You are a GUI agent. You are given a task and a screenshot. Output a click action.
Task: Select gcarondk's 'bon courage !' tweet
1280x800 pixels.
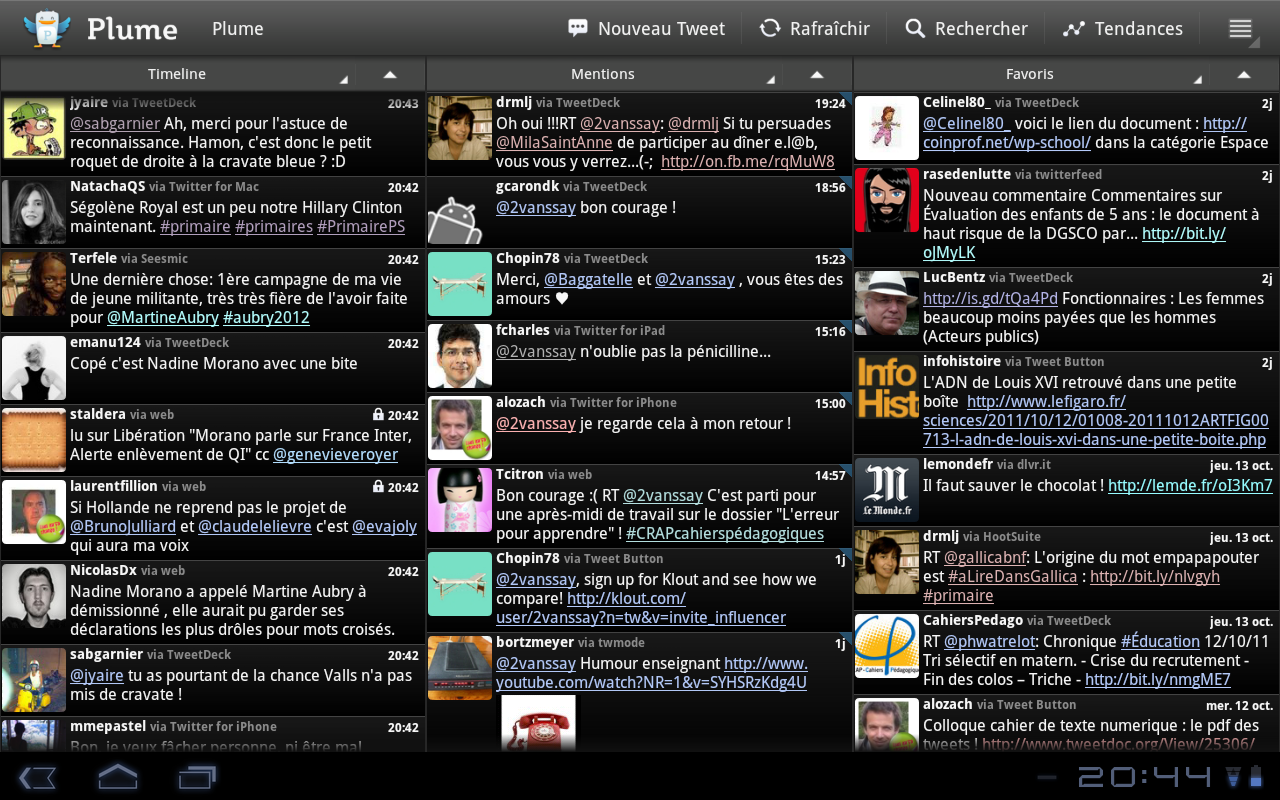pos(640,212)
